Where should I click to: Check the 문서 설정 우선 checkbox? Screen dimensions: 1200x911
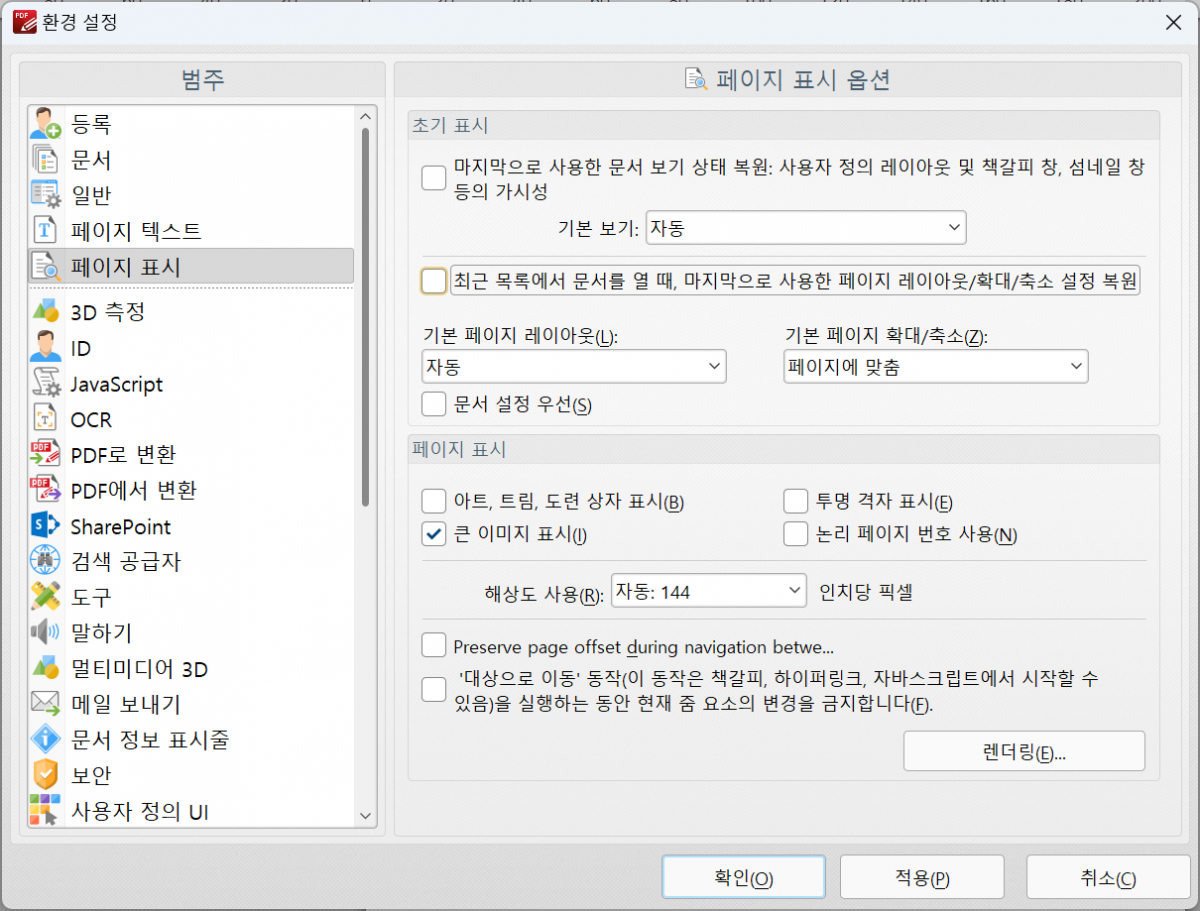433,404
